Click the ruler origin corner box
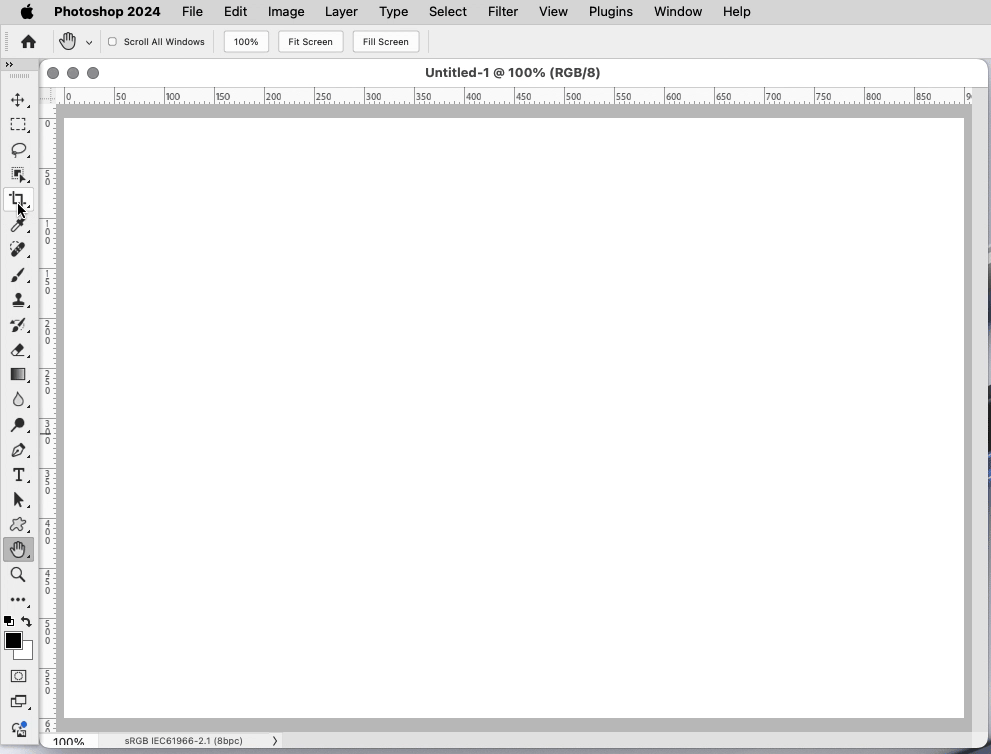This screenshot has width=991, height=754. point(47,96)
